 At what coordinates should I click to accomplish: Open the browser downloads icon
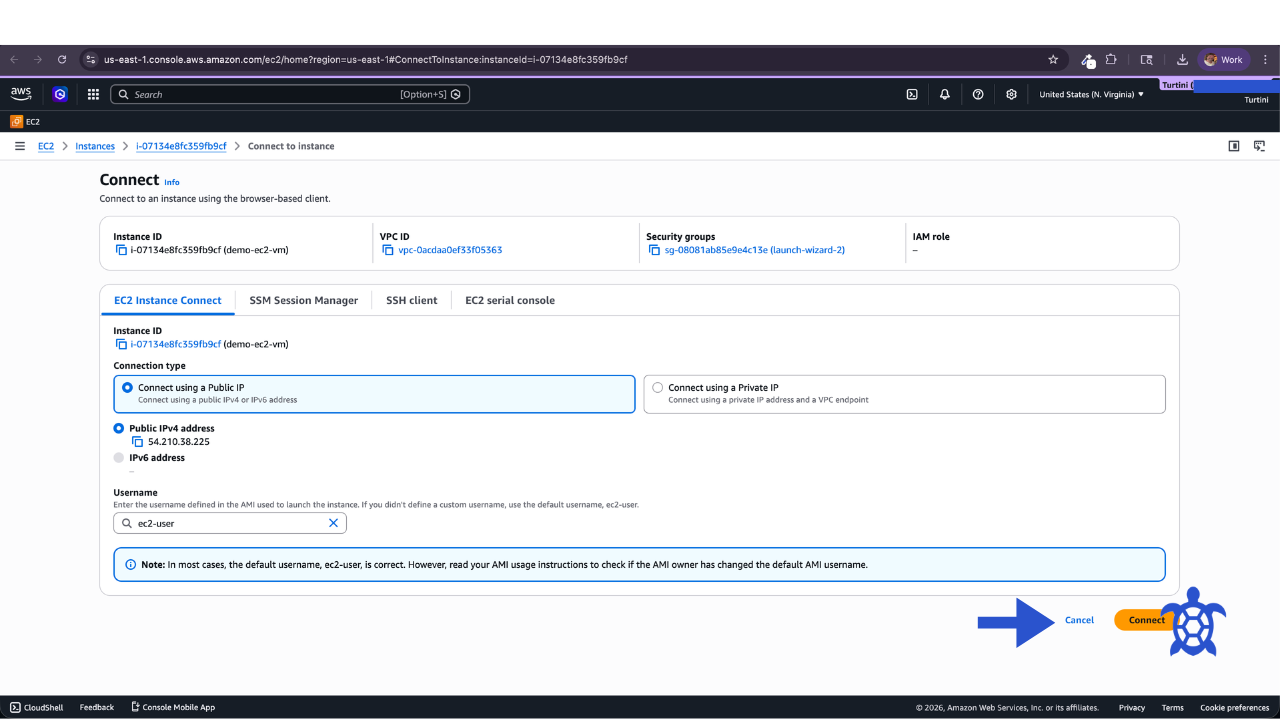[x=1182, y=60]
